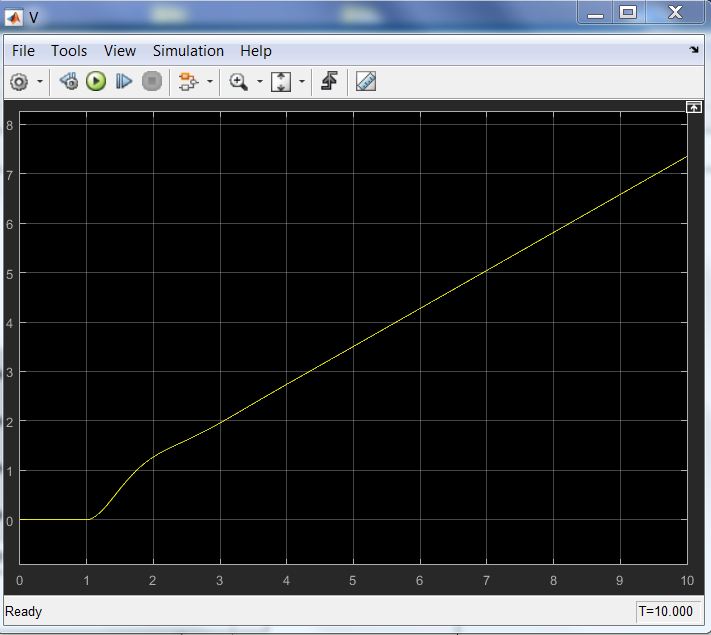
Task: Select the Zoom magnifier tool
Action: pyautogui.click(x=239, y=82)
